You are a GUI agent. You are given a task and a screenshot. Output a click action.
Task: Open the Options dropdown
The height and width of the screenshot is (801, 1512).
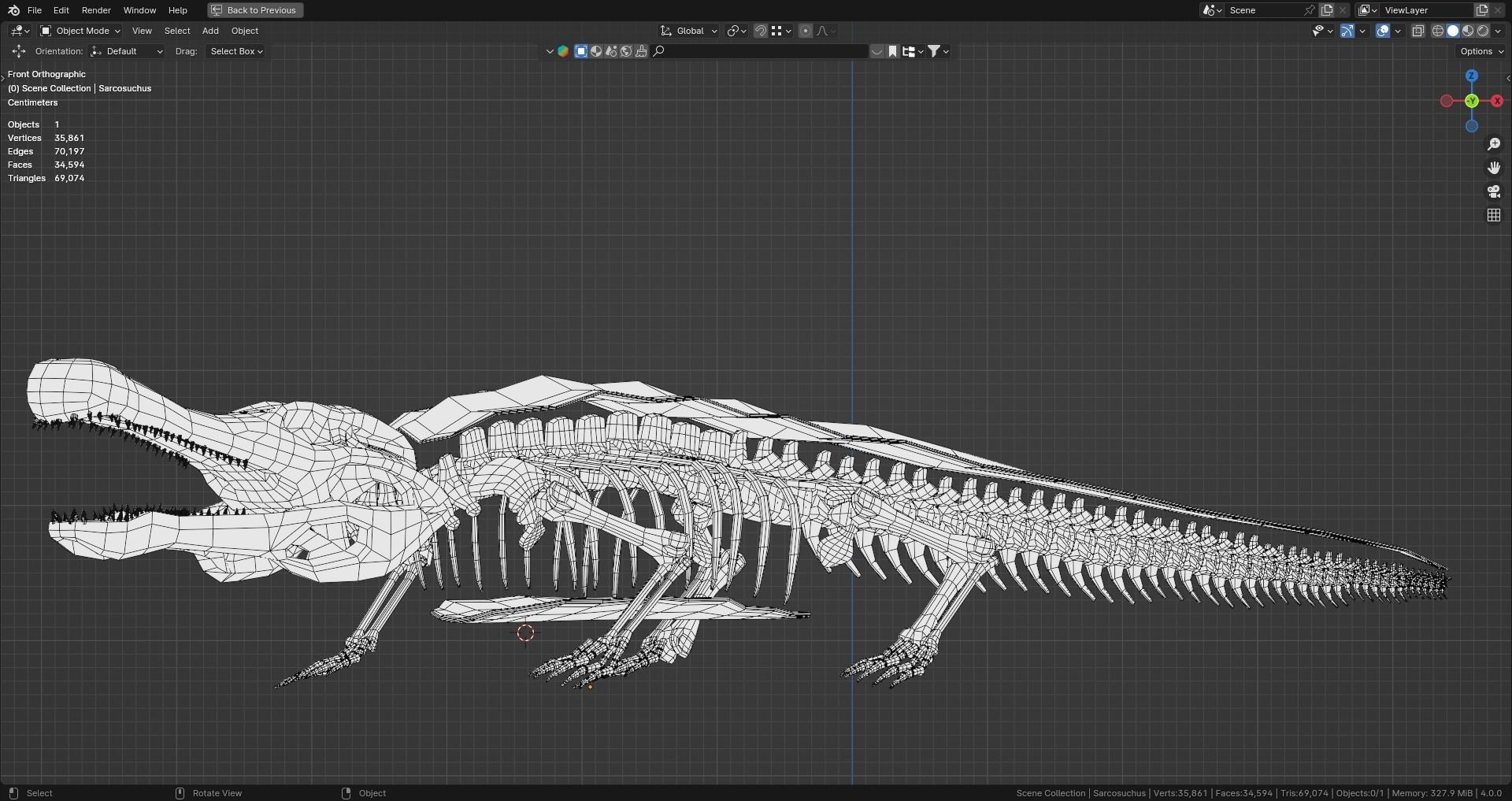coord(1481,51)
